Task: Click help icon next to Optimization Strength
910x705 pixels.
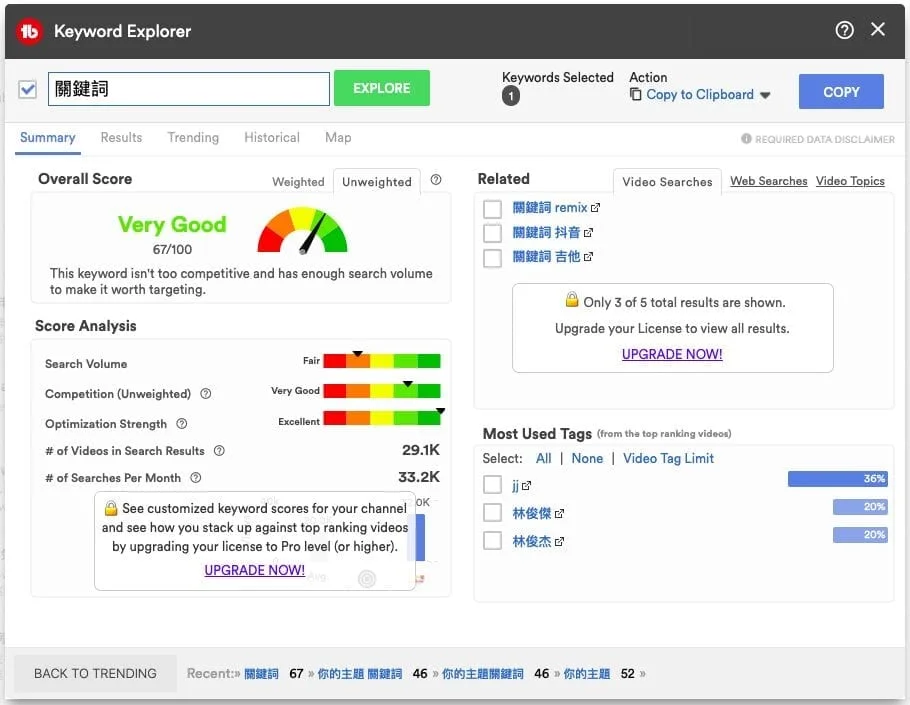Action: click(x=182, y=424)
